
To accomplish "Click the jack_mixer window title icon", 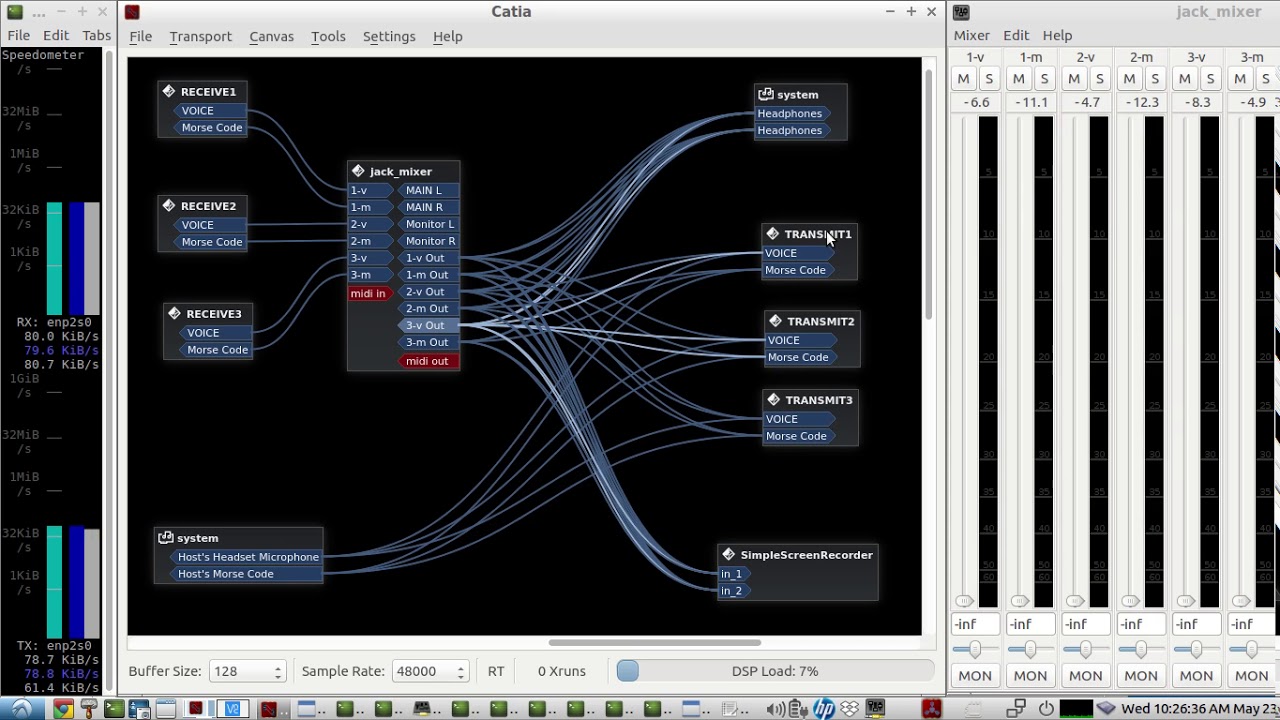I will pos(961,12).
